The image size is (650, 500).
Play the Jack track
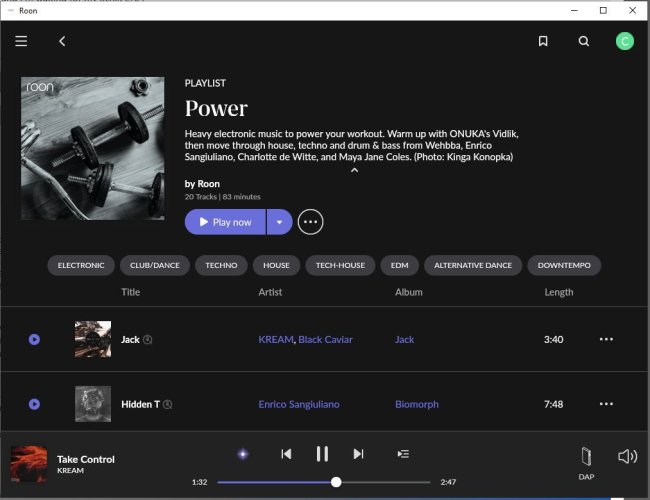[x=34, y=340]
